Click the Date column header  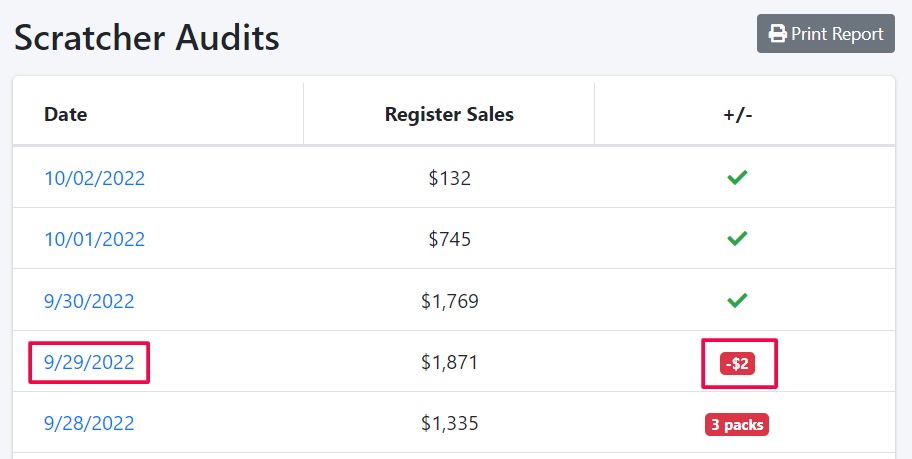pos(66,114)
